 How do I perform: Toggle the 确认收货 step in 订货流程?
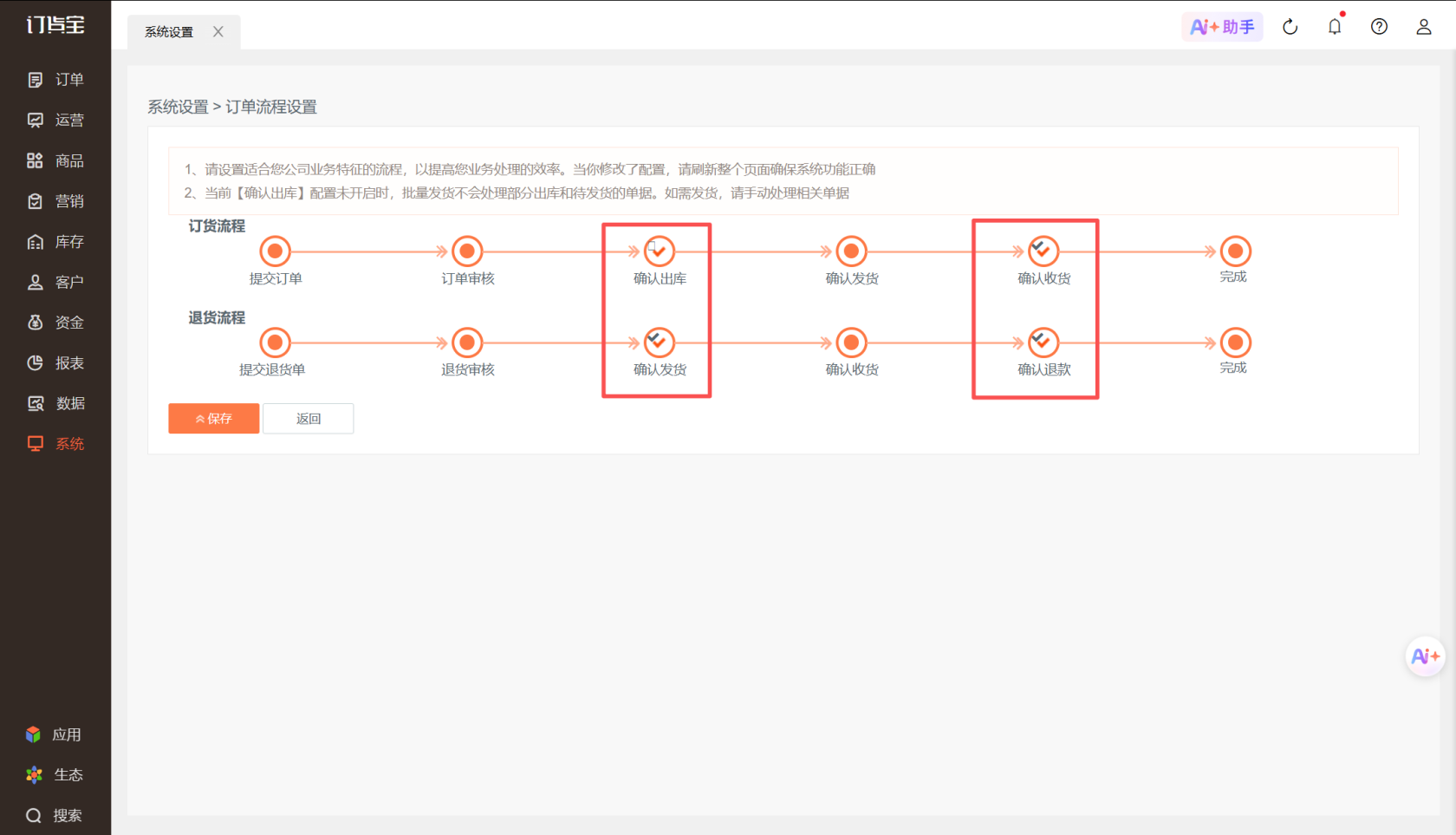coord(1043,251)
